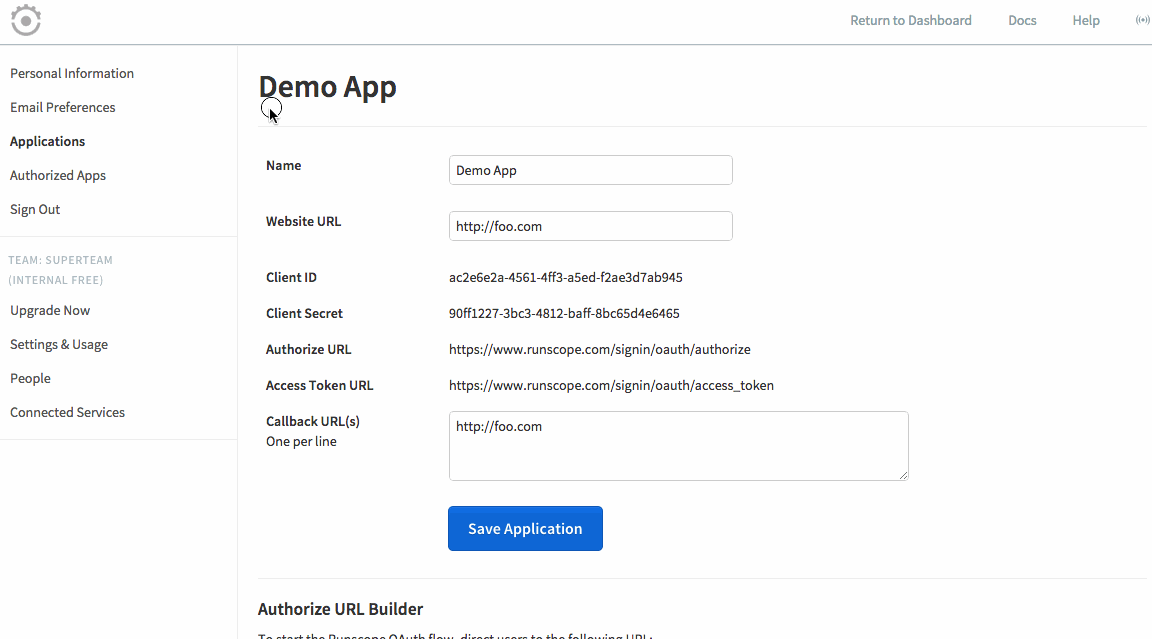Image resolution: width=1152 pixels, height=639 pixels.
Task: Save the application settings
Action: pos(525,529)
